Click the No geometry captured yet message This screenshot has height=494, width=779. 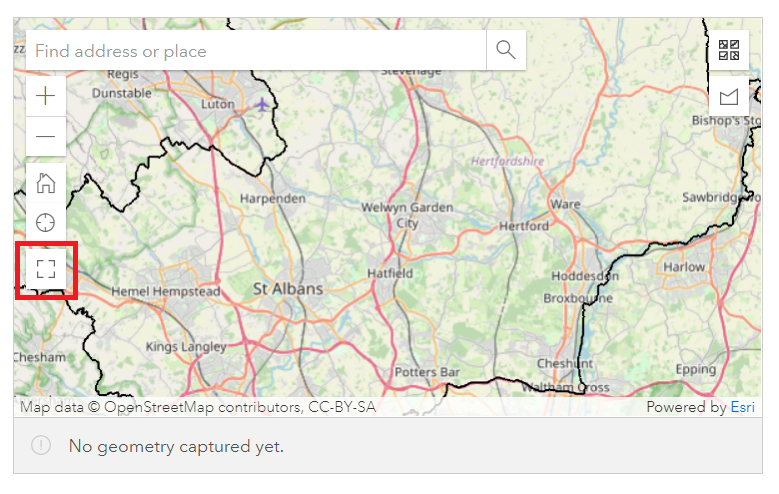pyautogui.click(x=176, y=446)
